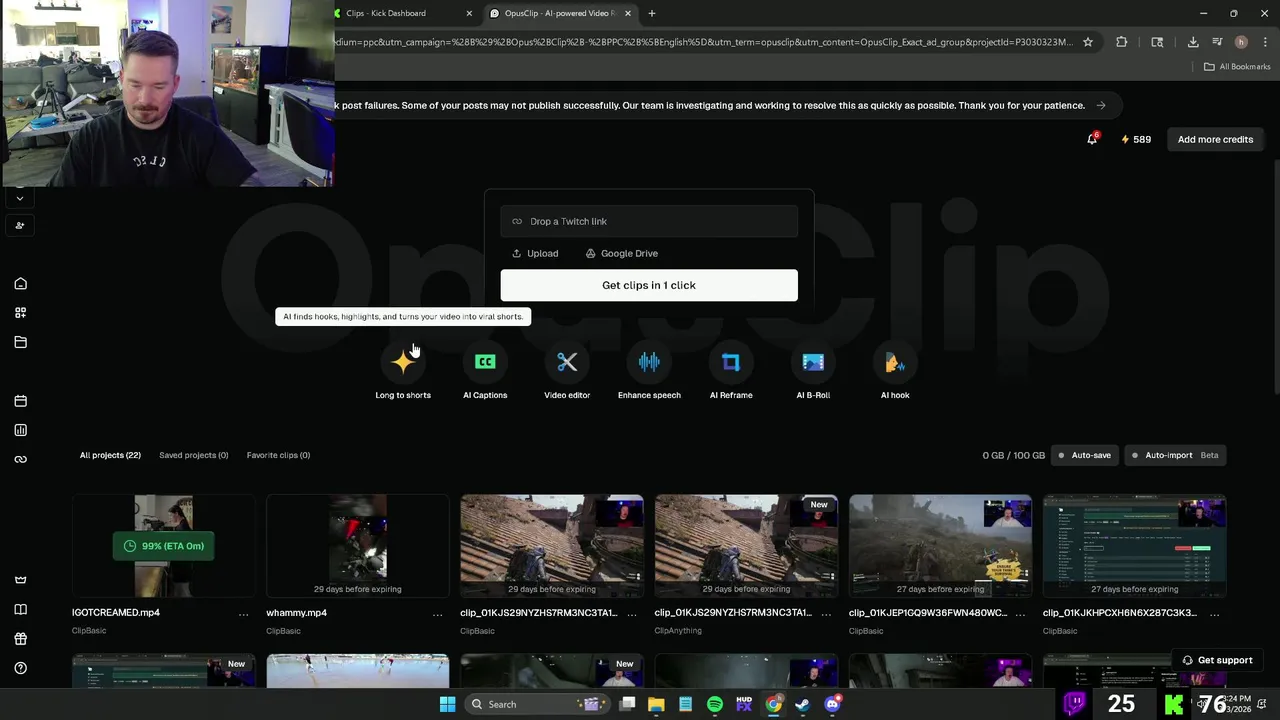Click the invite member sidebar icon
Viewport: 1280px width, 720px height.
(x=20, y=226)
